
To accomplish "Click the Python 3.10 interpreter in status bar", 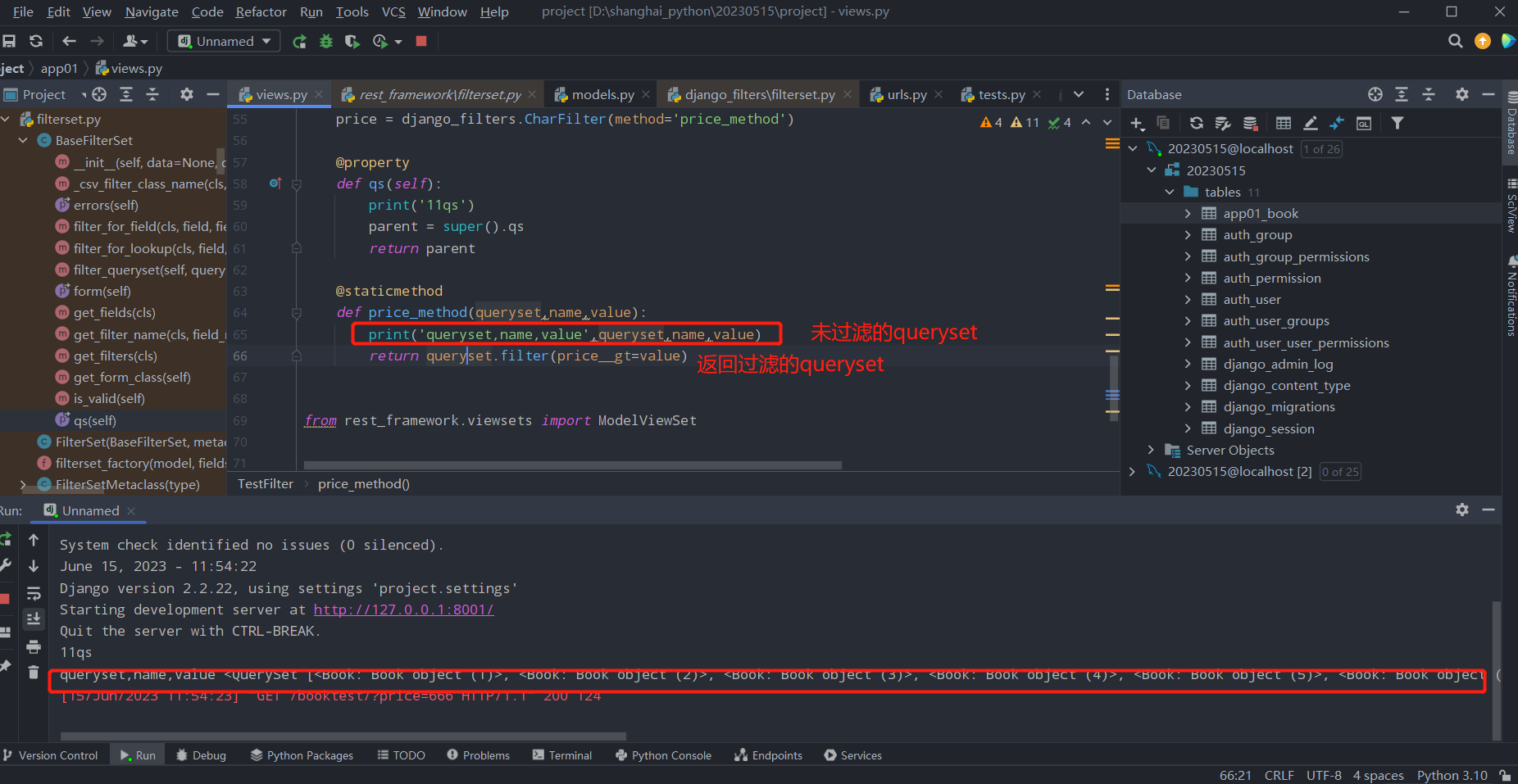I will [1452, 775].
